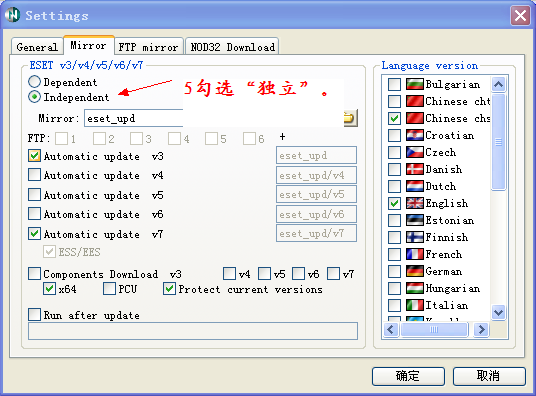
Task: Click the eset_upd/v7 path field
Action: (316, 233)
